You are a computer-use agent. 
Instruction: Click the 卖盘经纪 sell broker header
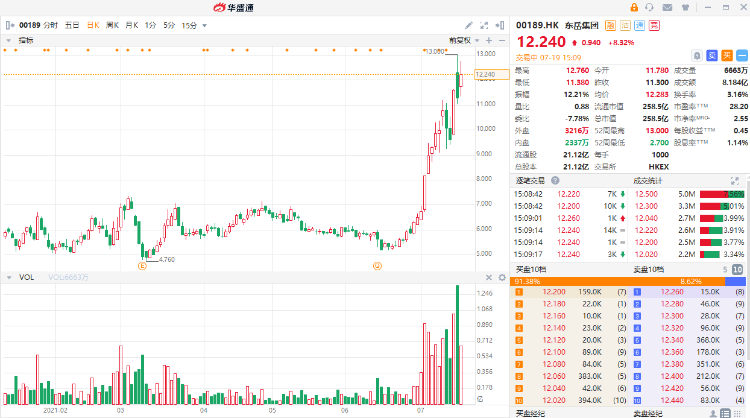click(648, 413)
